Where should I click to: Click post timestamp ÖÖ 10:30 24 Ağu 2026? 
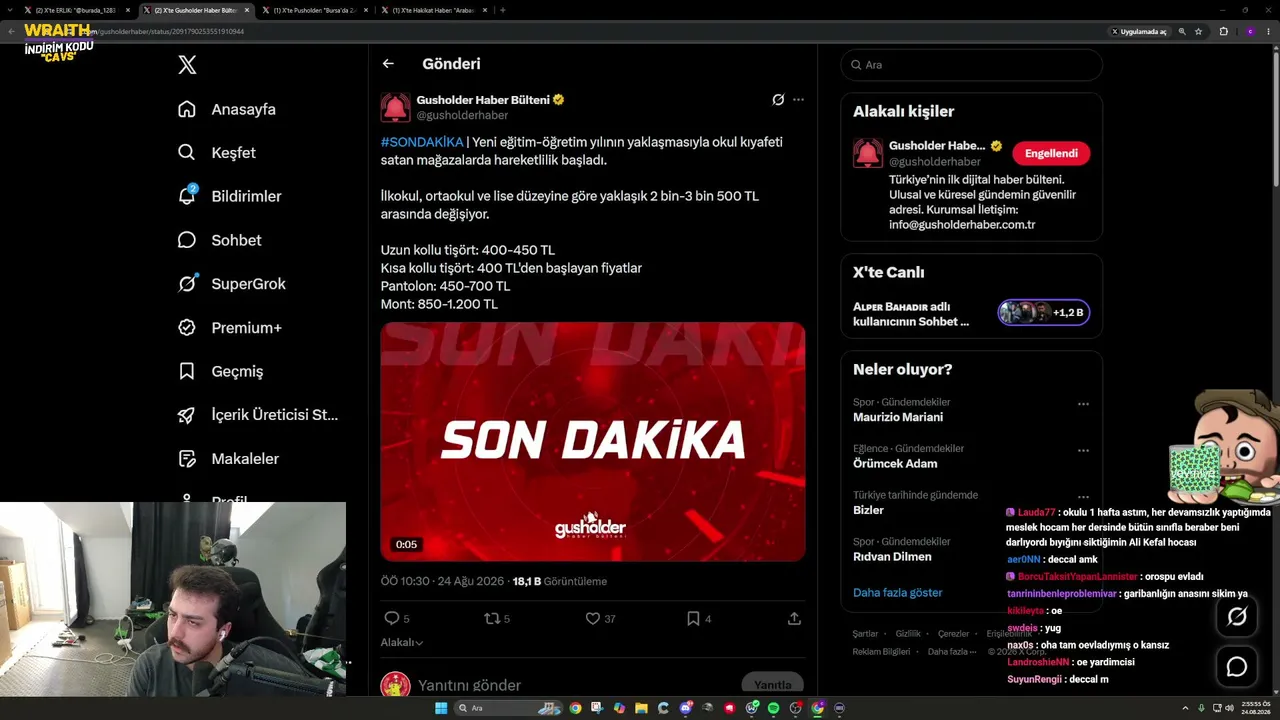(x=442, y=581)
